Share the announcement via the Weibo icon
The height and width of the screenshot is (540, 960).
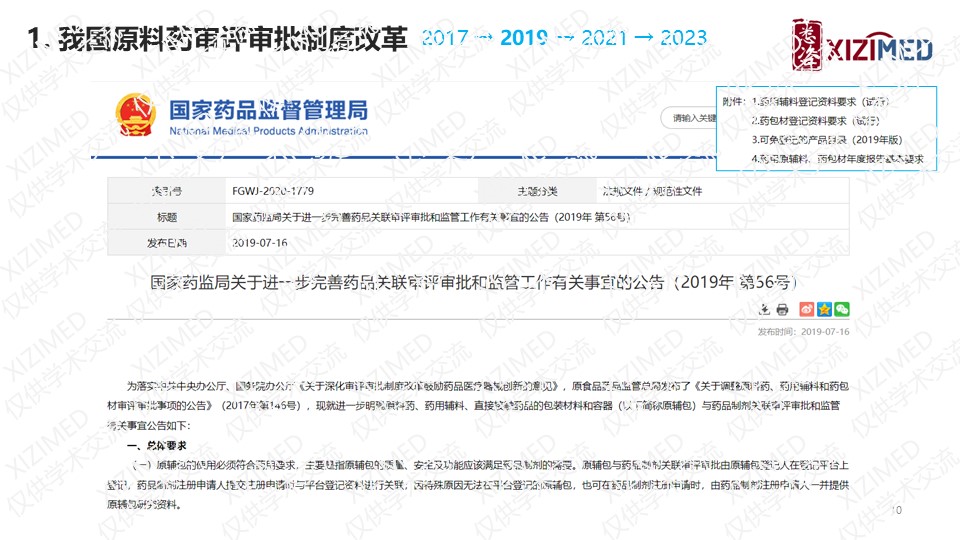coord(807,309)
